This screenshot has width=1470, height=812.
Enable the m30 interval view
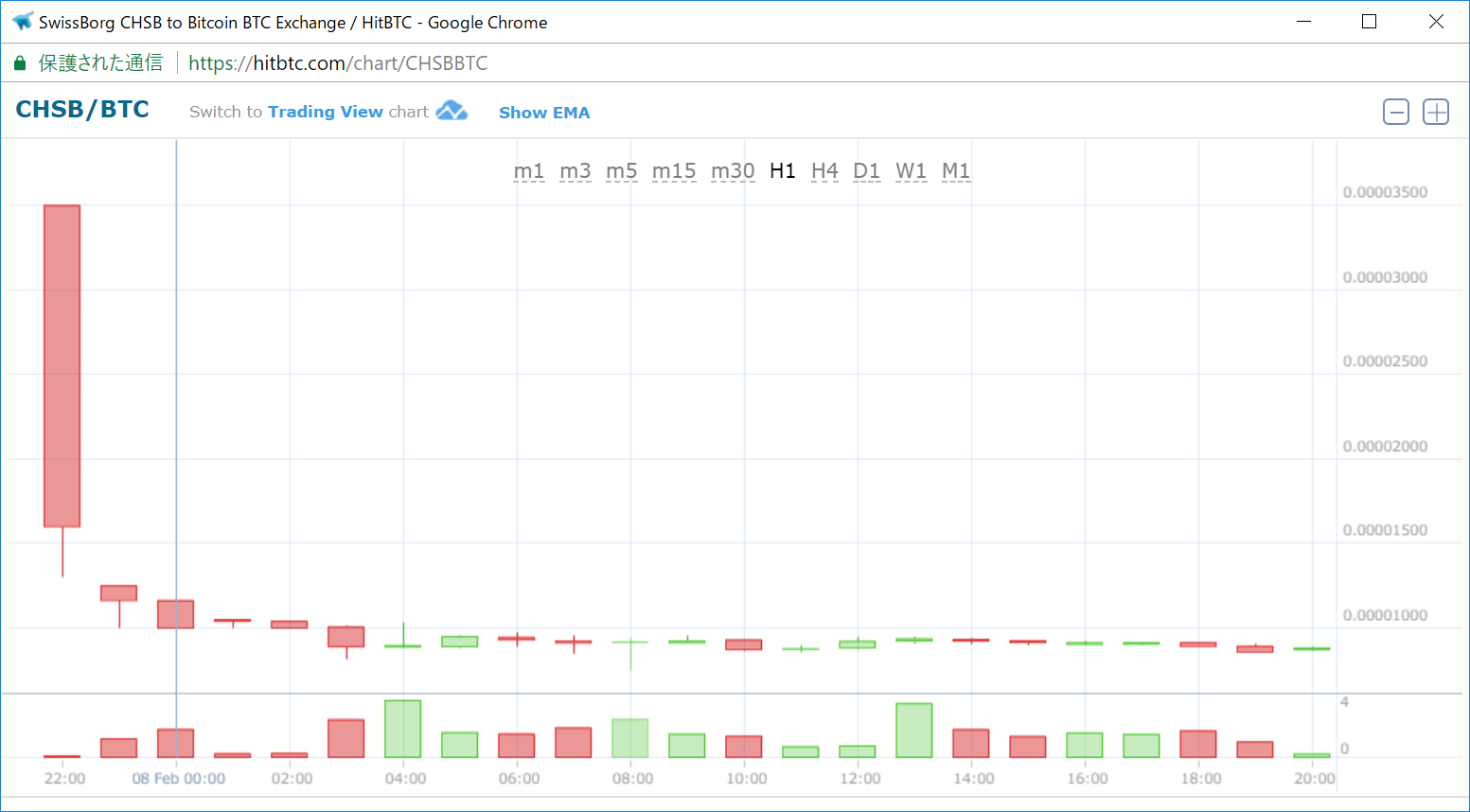[x=733, y=170]
